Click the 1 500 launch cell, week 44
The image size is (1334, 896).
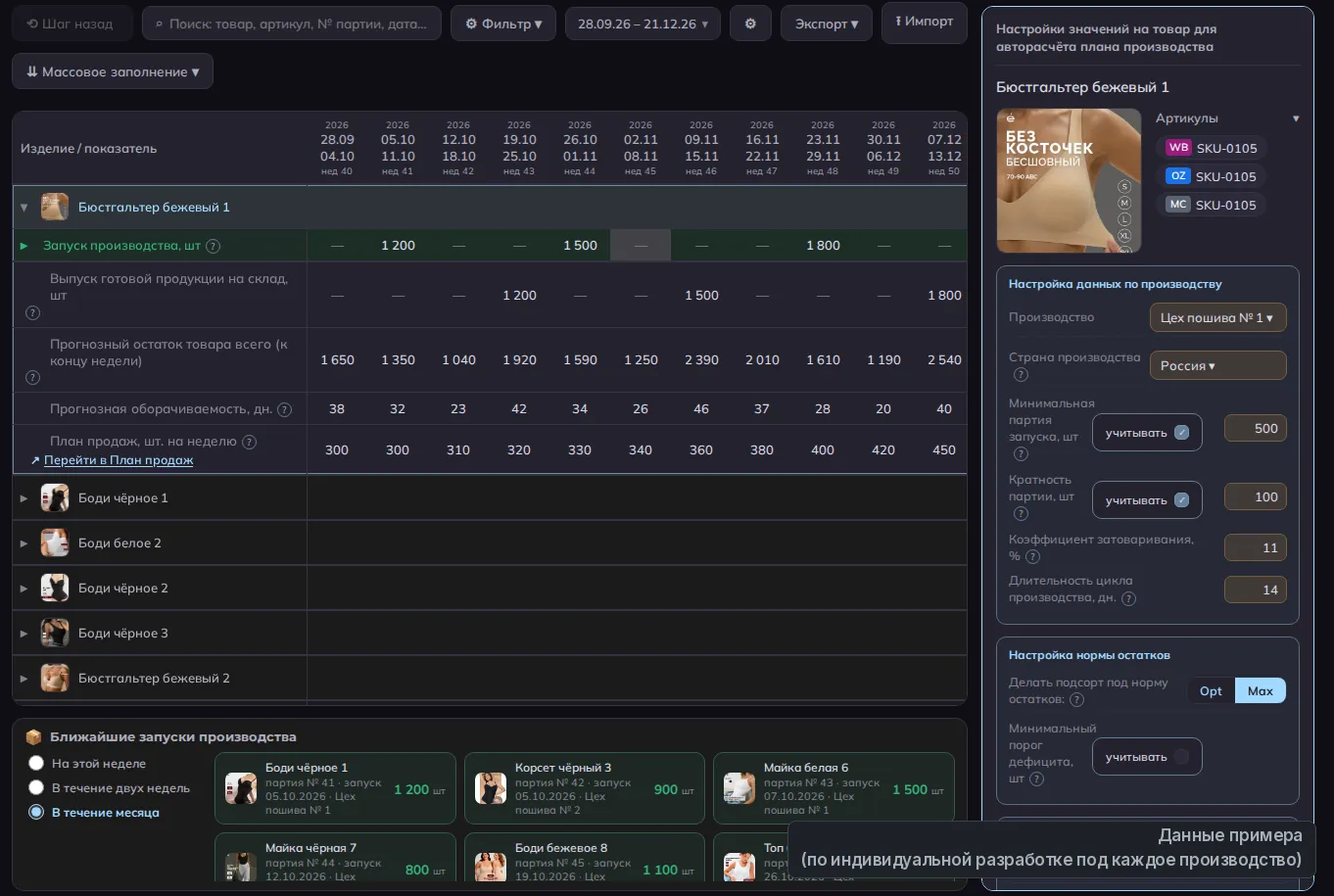[x=580, y=246]
